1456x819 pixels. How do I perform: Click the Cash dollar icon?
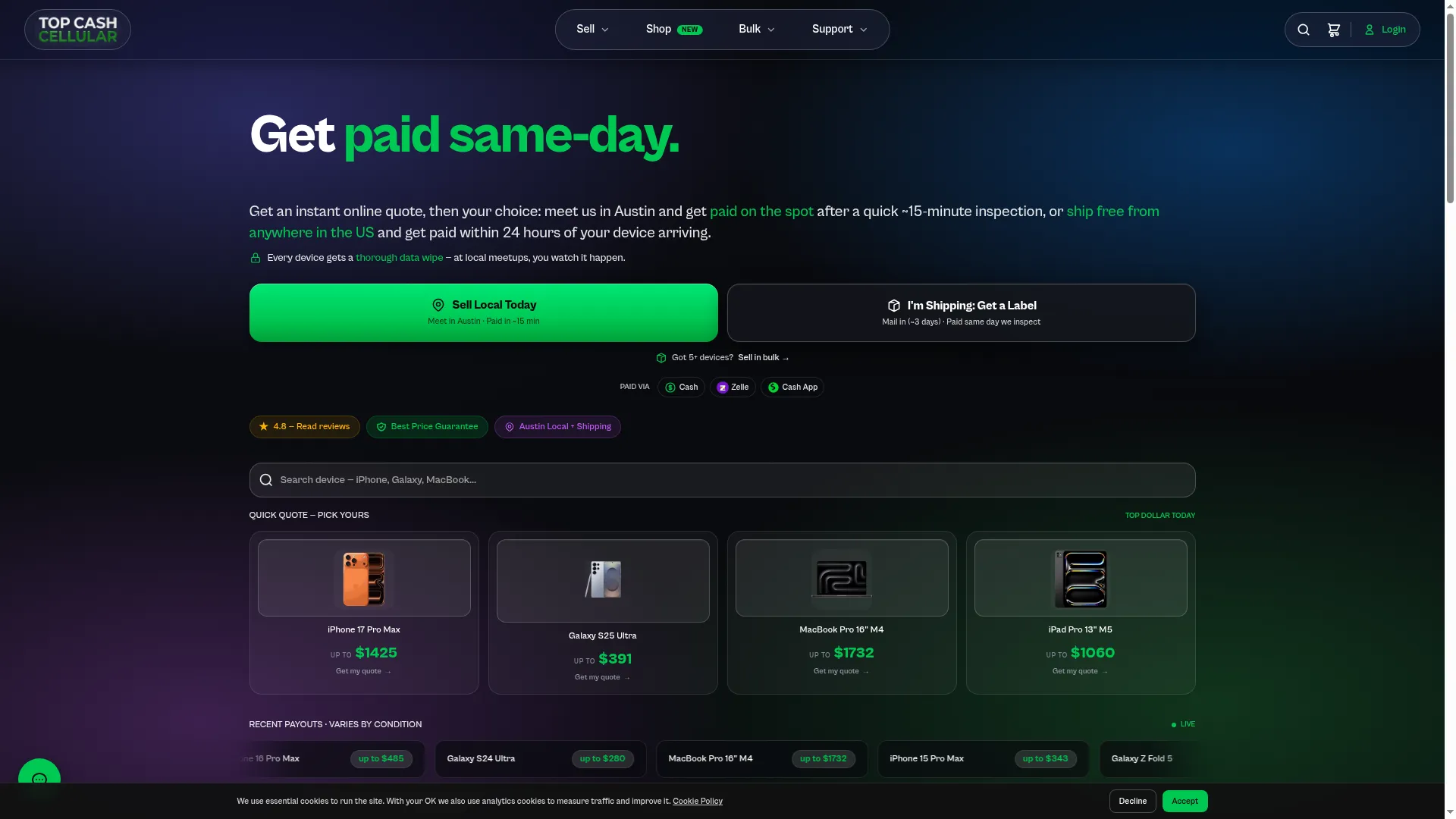pos(670,388)
